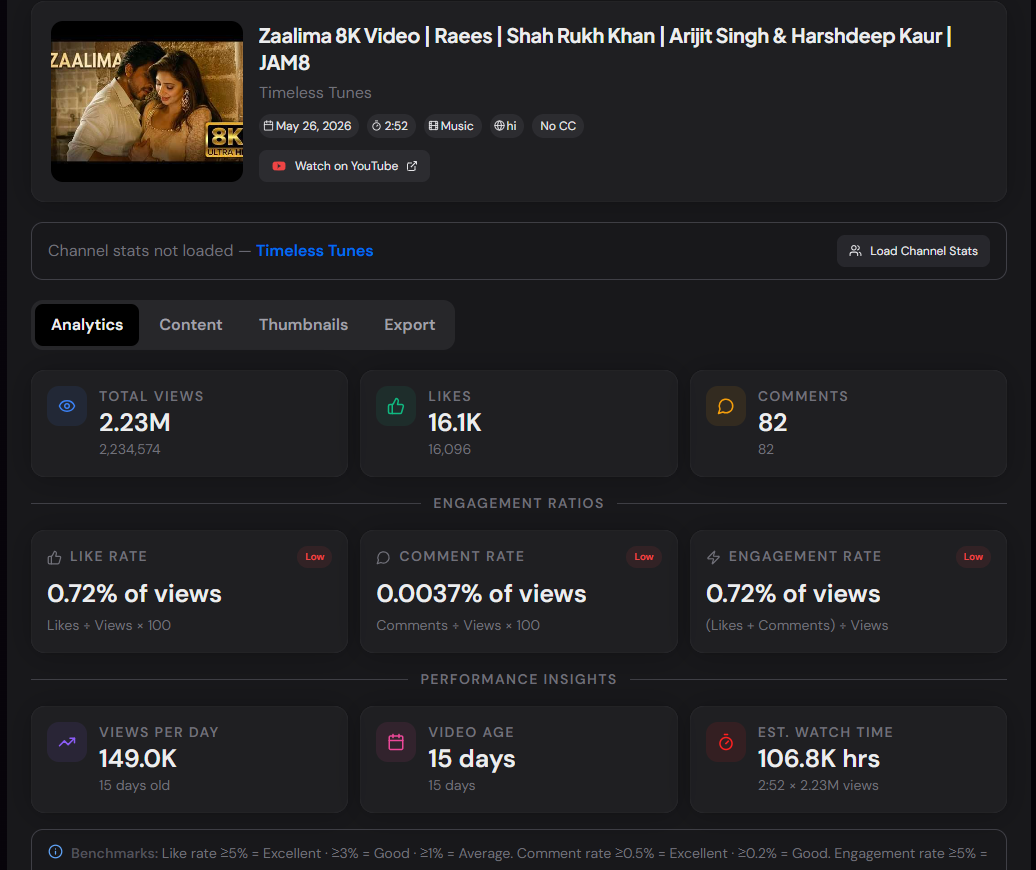
Task: Click the ENGAGEMENT RATIOS section heading
Action: coord(519,503)
